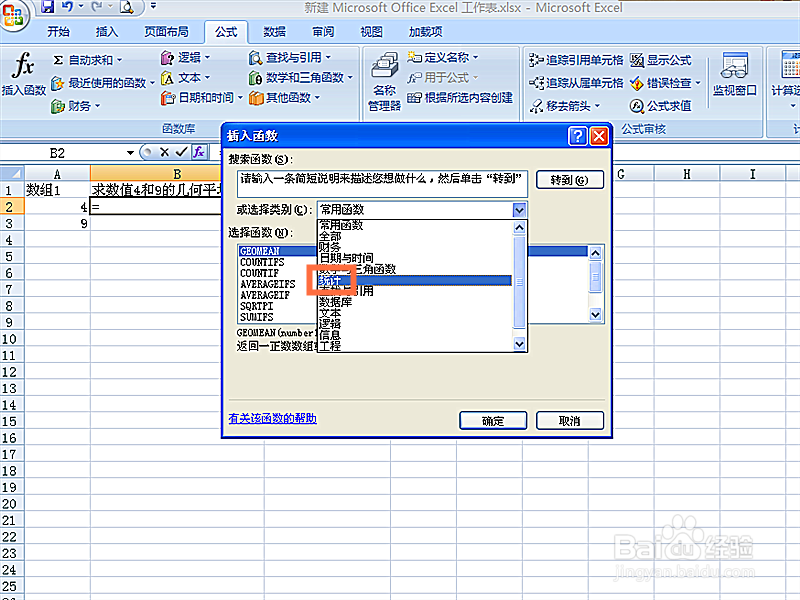
Task: Click Create from Selection (根据所选内容创建)
Action: coord(460,97)
